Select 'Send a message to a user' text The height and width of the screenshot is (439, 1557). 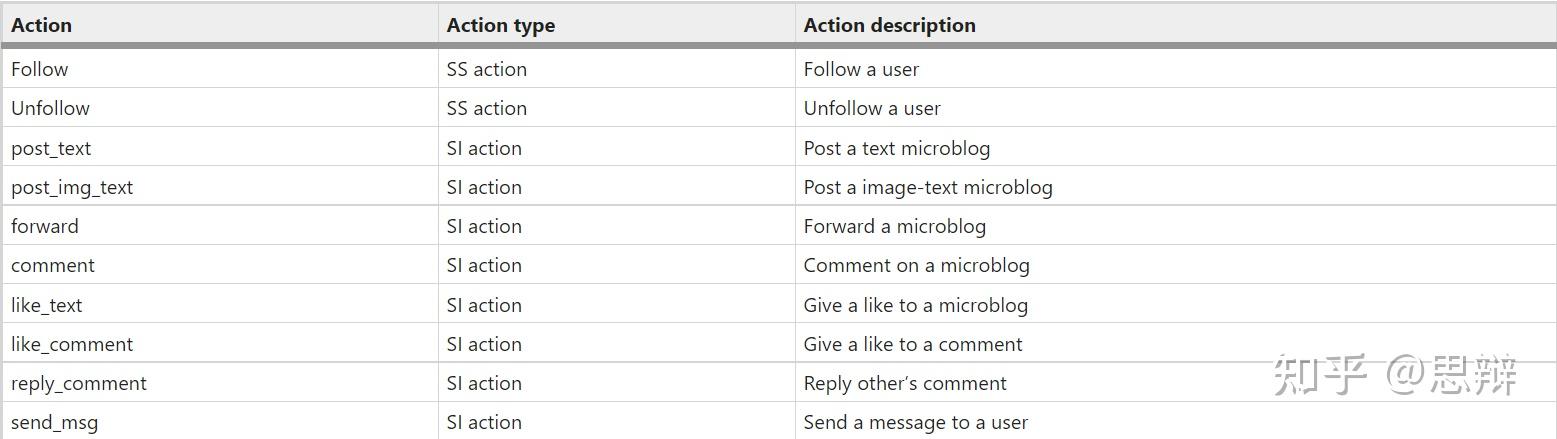click(x=916, y=422)
